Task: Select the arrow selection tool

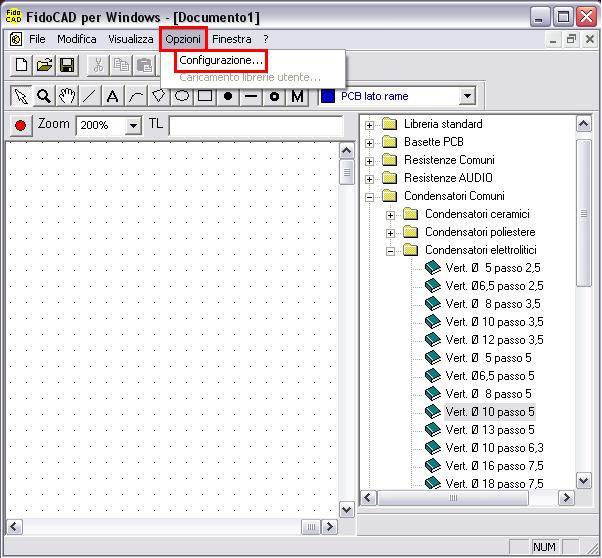Action: 21,96
